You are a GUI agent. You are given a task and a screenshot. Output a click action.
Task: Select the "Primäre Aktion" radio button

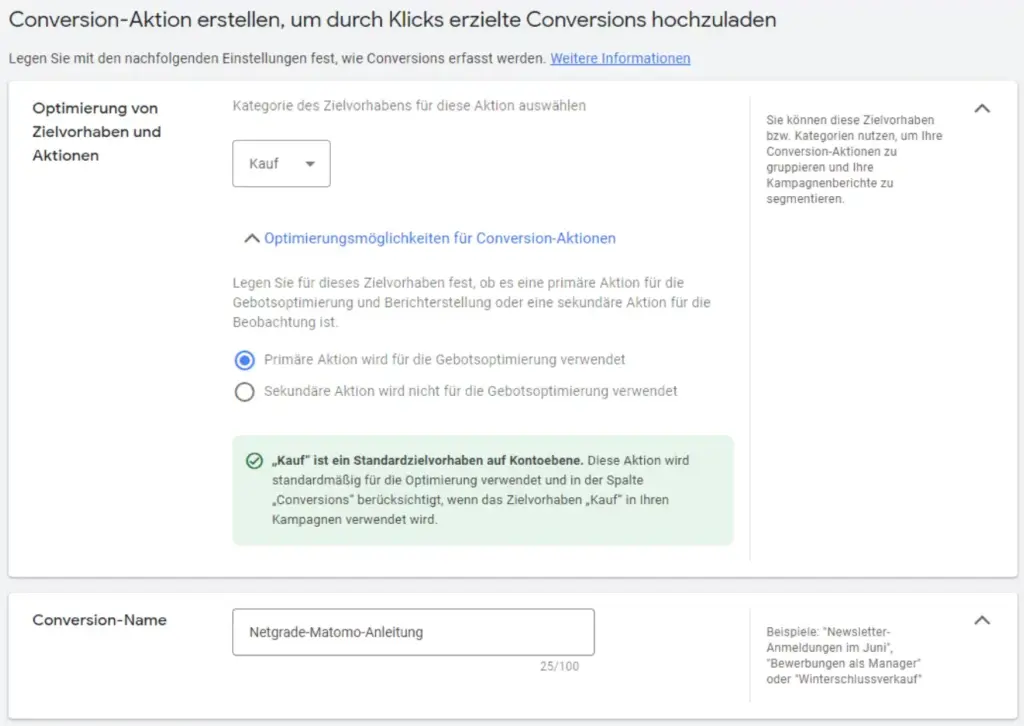point(244,360)
